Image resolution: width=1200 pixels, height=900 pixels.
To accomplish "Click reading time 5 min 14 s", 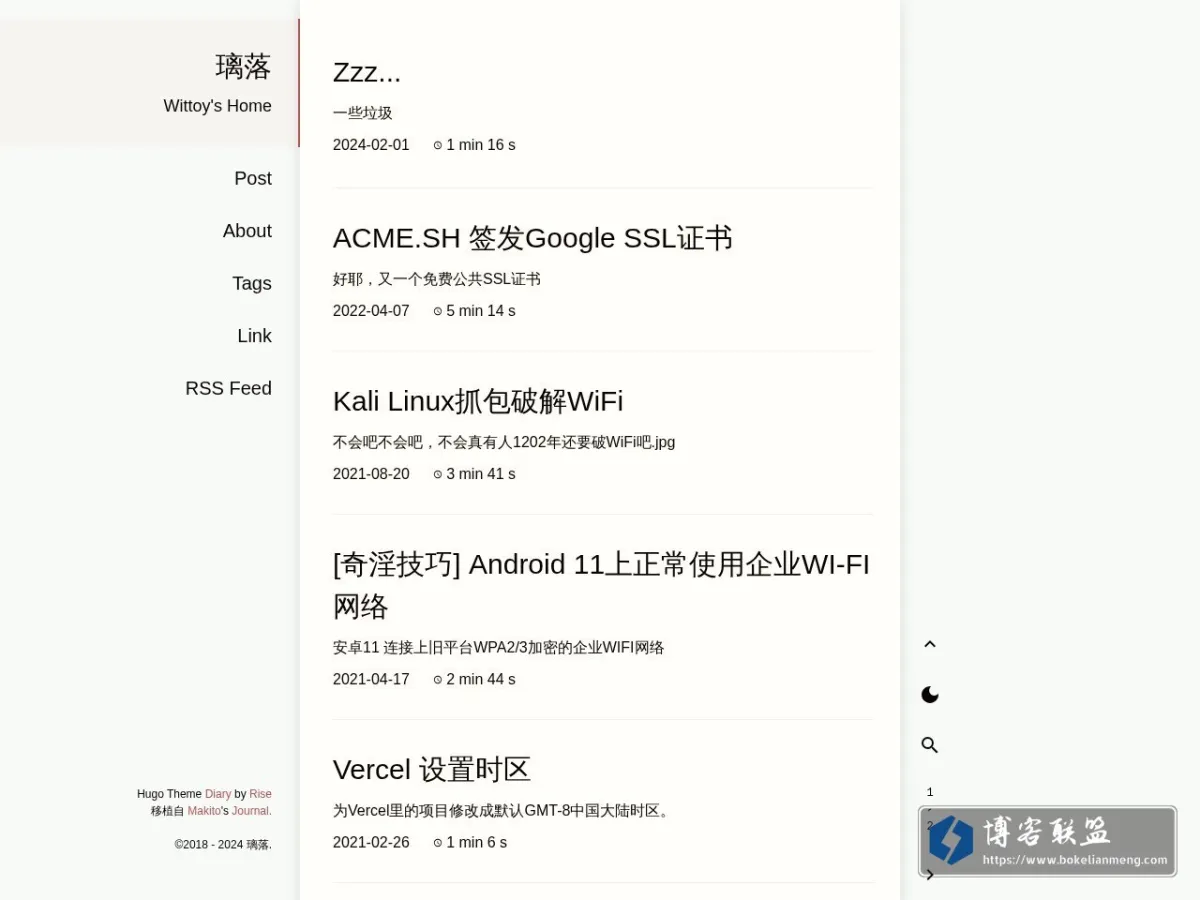I will (475, 311).
